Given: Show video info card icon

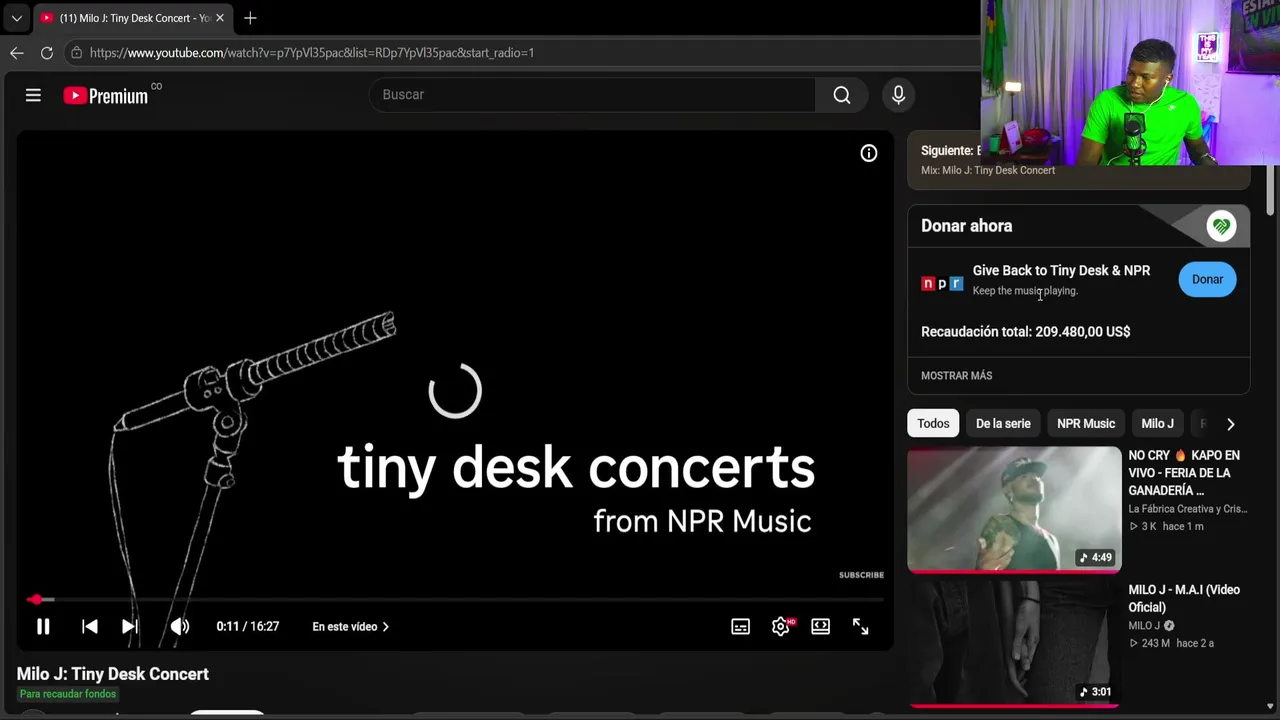Looking at the screenshot, I should pyautogui.click(x=869, y=153).
